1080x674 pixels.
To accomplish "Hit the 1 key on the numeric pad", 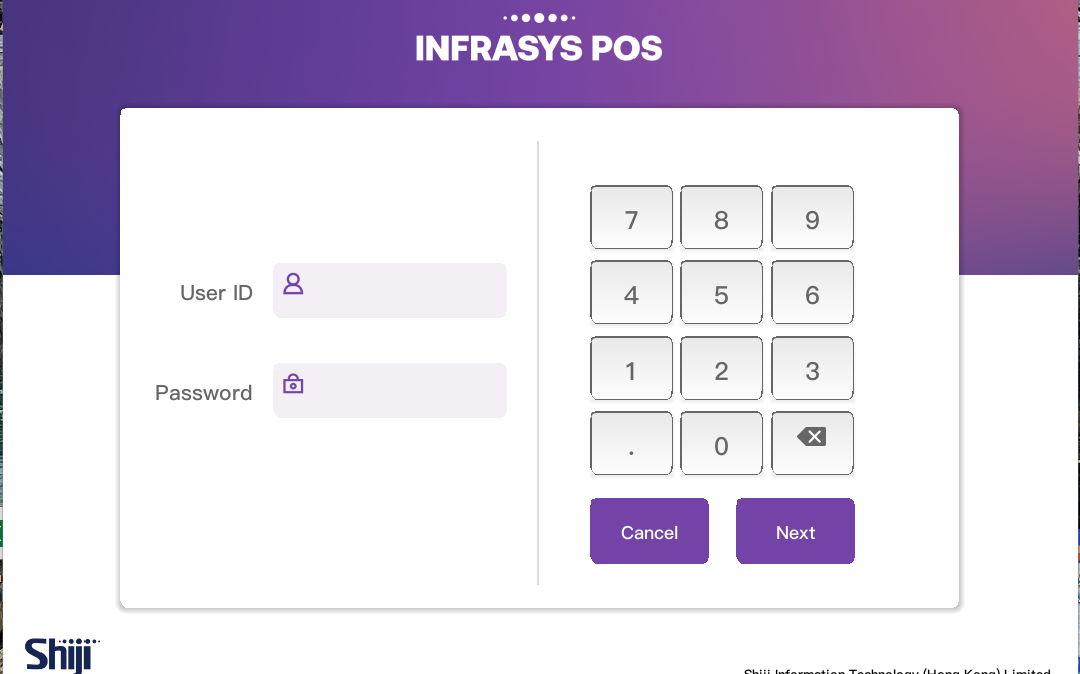I will pyautogui.click(x=631, y=370).
